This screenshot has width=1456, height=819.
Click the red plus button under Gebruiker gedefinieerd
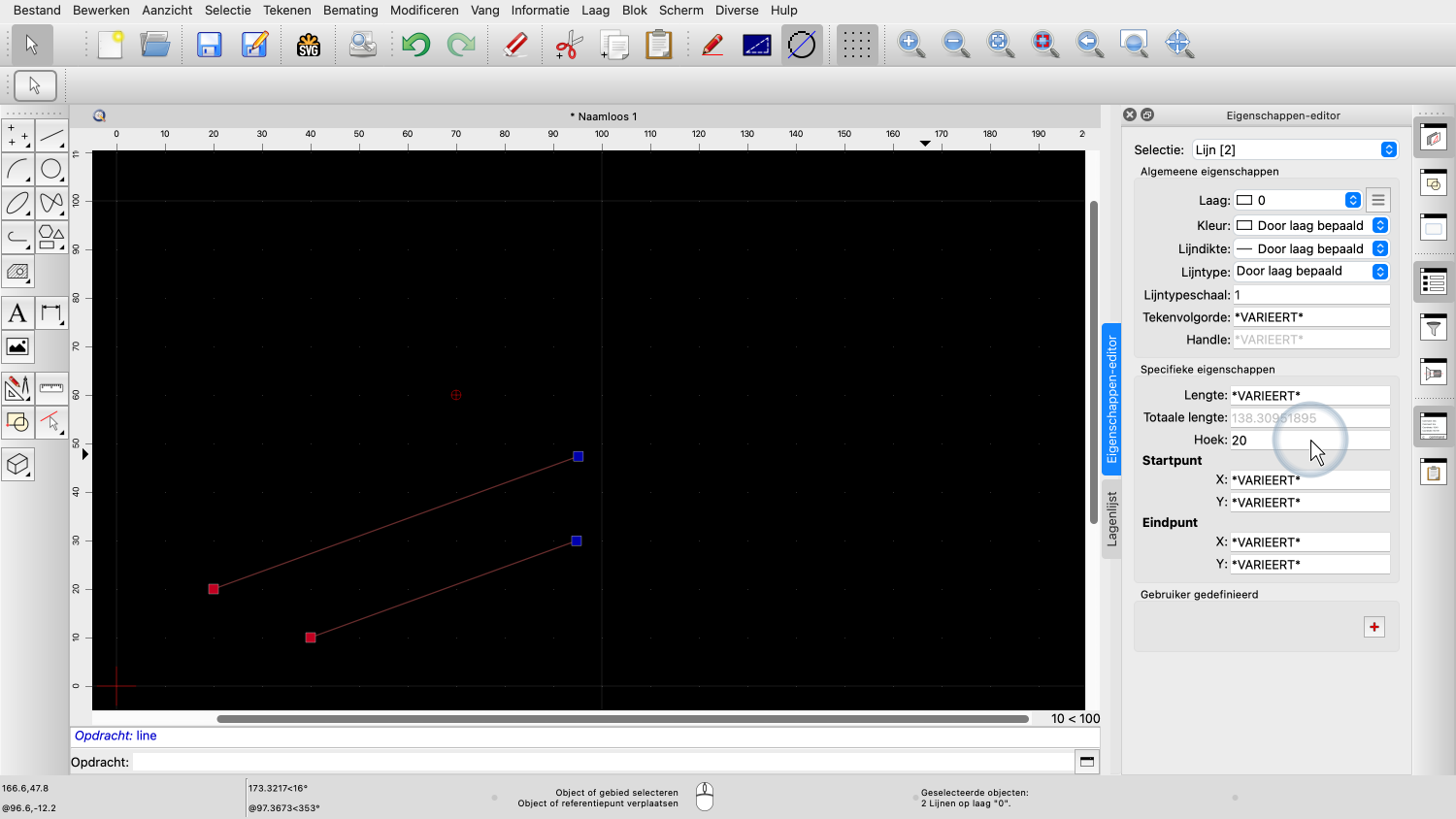pyautogui.click(x=1374, y=627)
